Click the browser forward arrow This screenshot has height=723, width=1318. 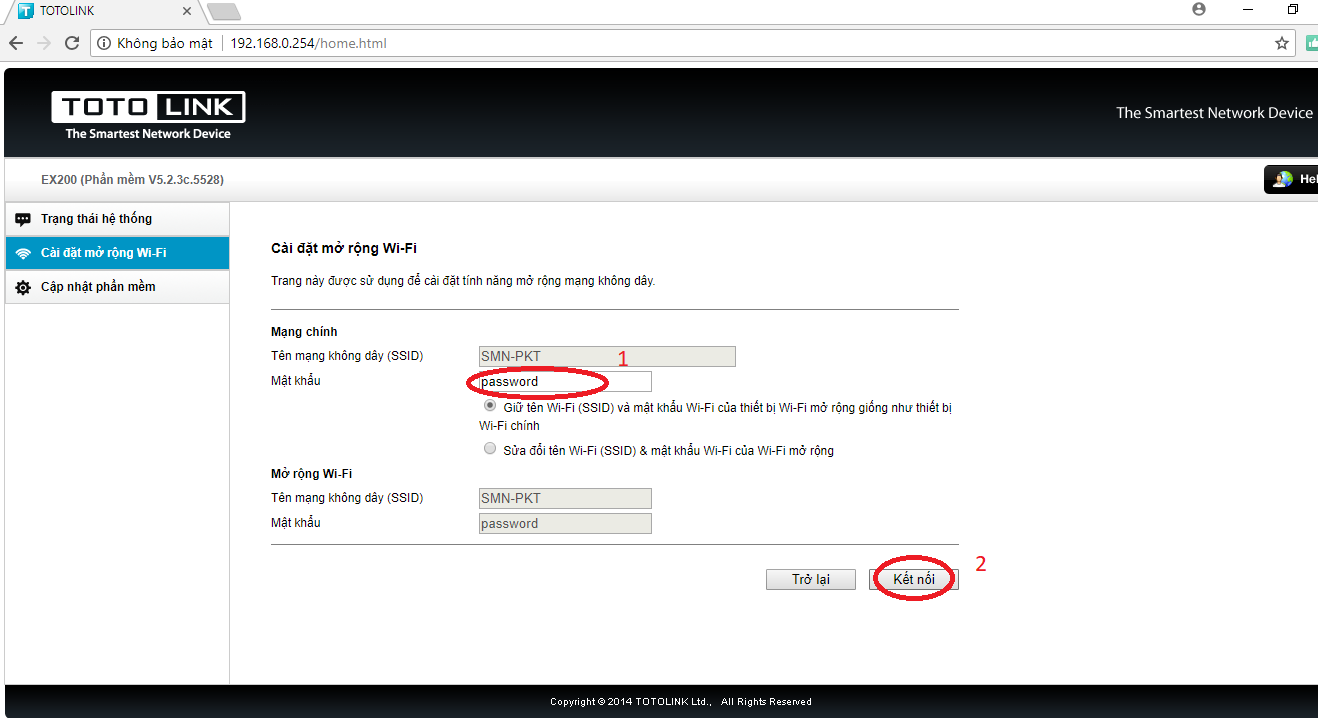pos(44,43)
